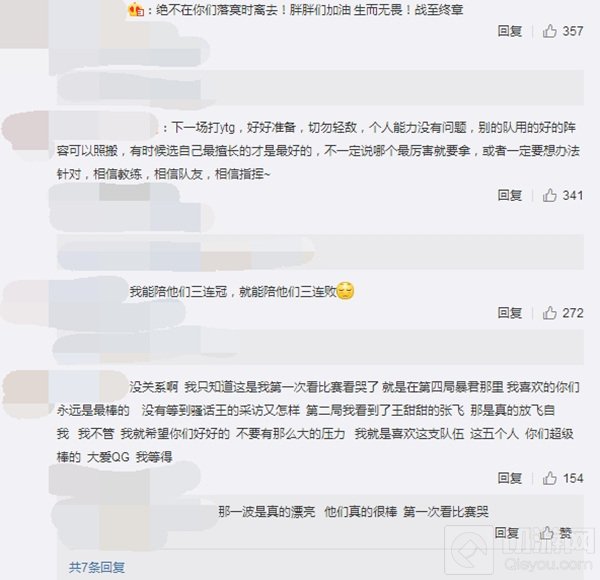Click thumbs-up icon beside 341 count
This screenshot has width=600, height=580.
click(549, 195)
